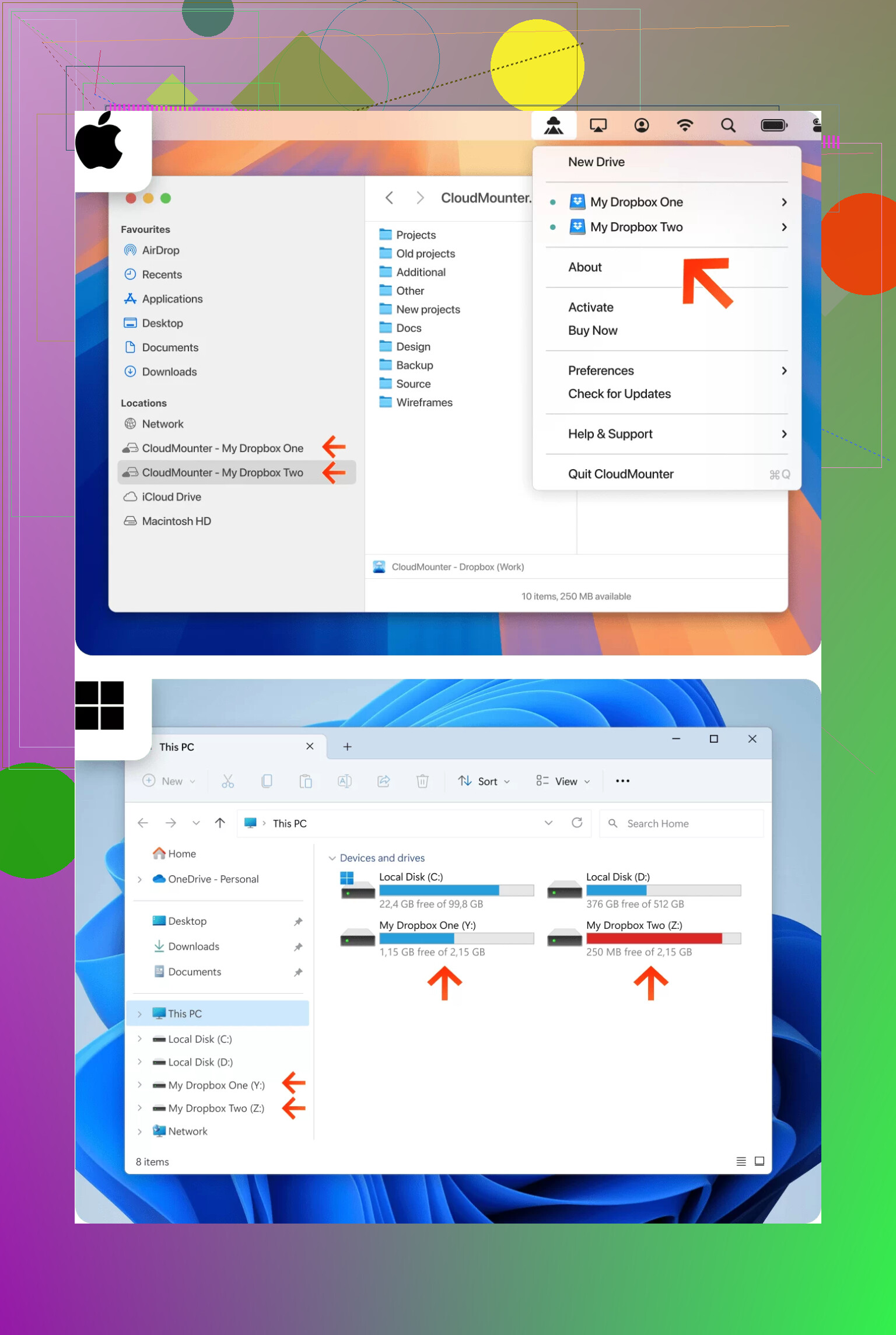Open Documents in Finder Favourites
Viewport: 896px width, 1335px height.
point(170,348)
